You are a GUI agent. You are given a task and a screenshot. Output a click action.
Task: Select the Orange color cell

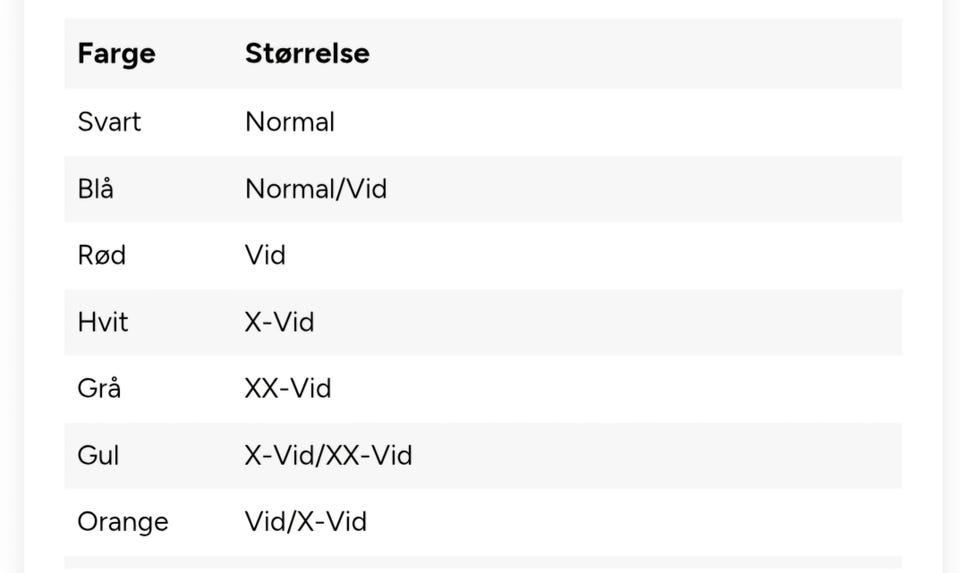pos(123,522)
